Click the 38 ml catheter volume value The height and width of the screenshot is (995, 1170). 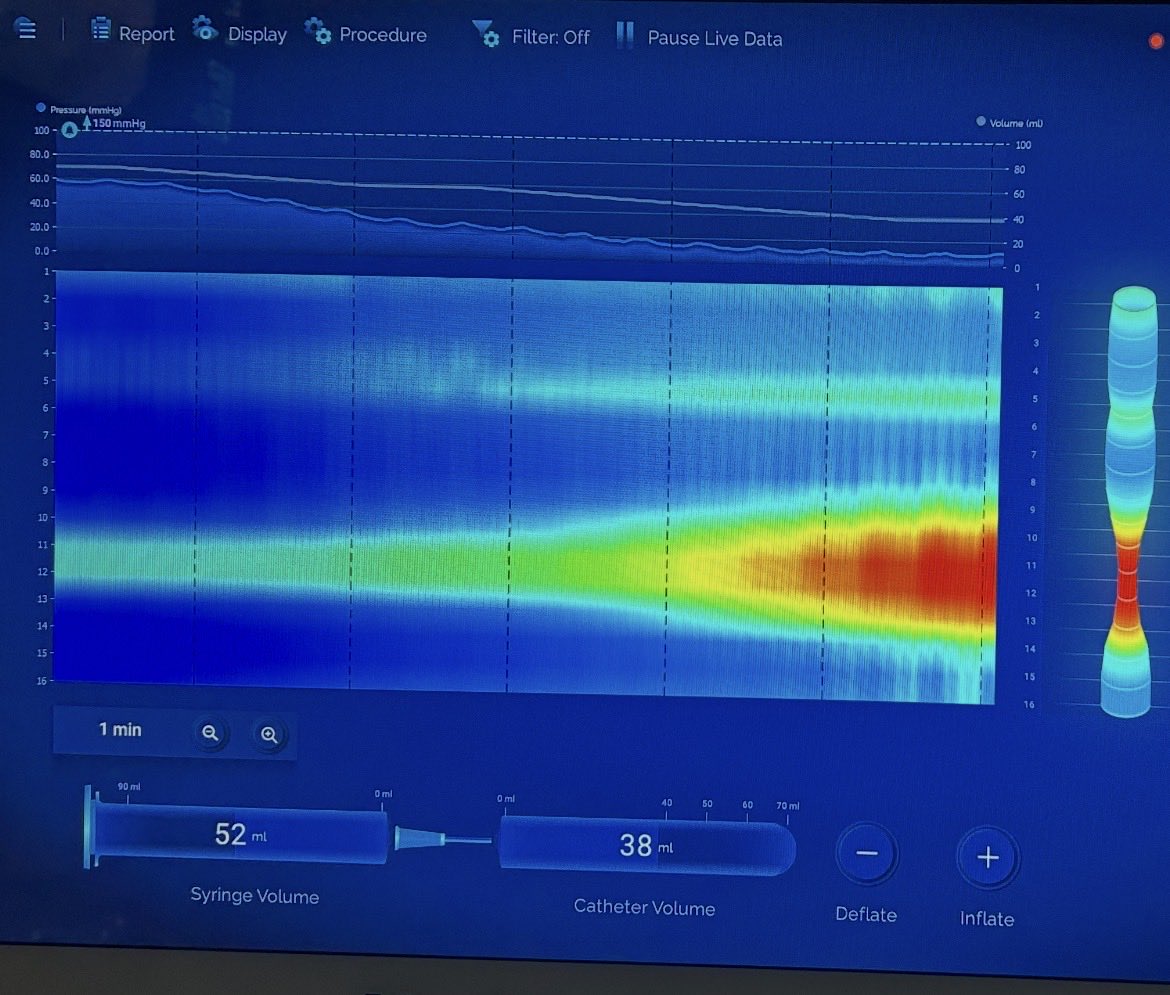pos(646,846)
